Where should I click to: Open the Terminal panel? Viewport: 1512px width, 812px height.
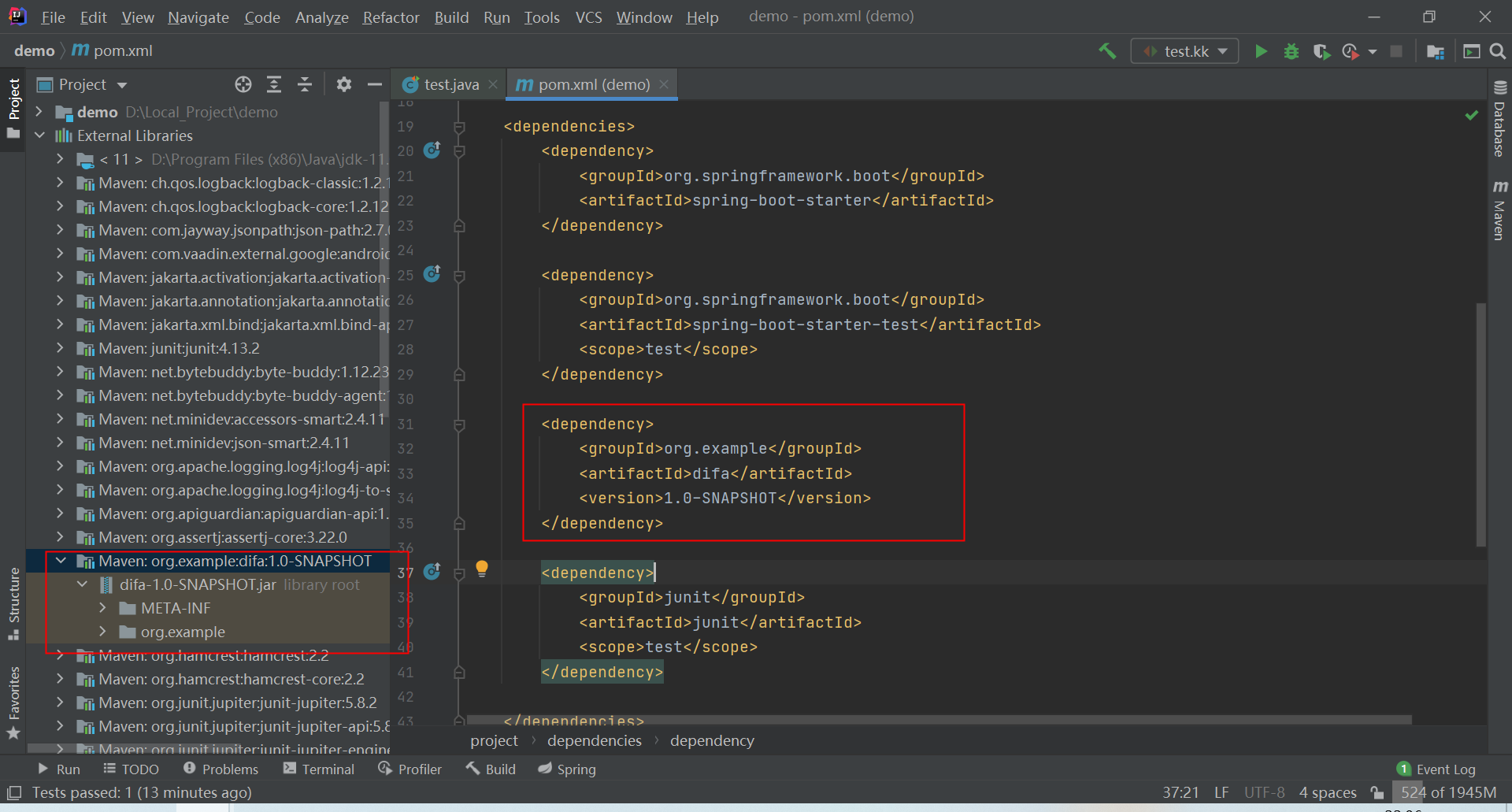coord(318,769)
